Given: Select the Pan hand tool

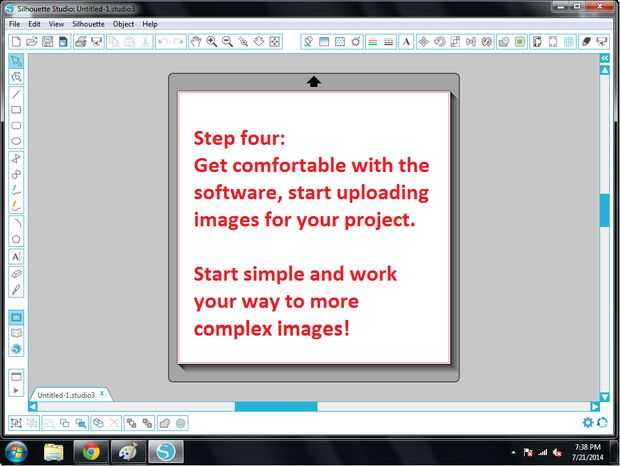Looking at the screenshot, I should (196, 42).
